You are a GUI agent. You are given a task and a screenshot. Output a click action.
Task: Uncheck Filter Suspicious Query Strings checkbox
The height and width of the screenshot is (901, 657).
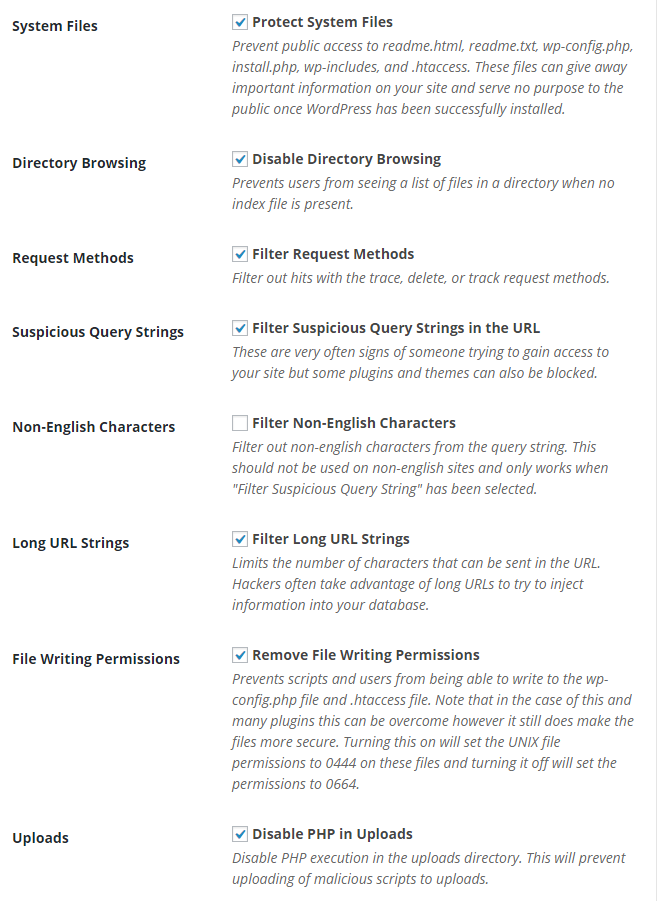[x=240, y=328]
